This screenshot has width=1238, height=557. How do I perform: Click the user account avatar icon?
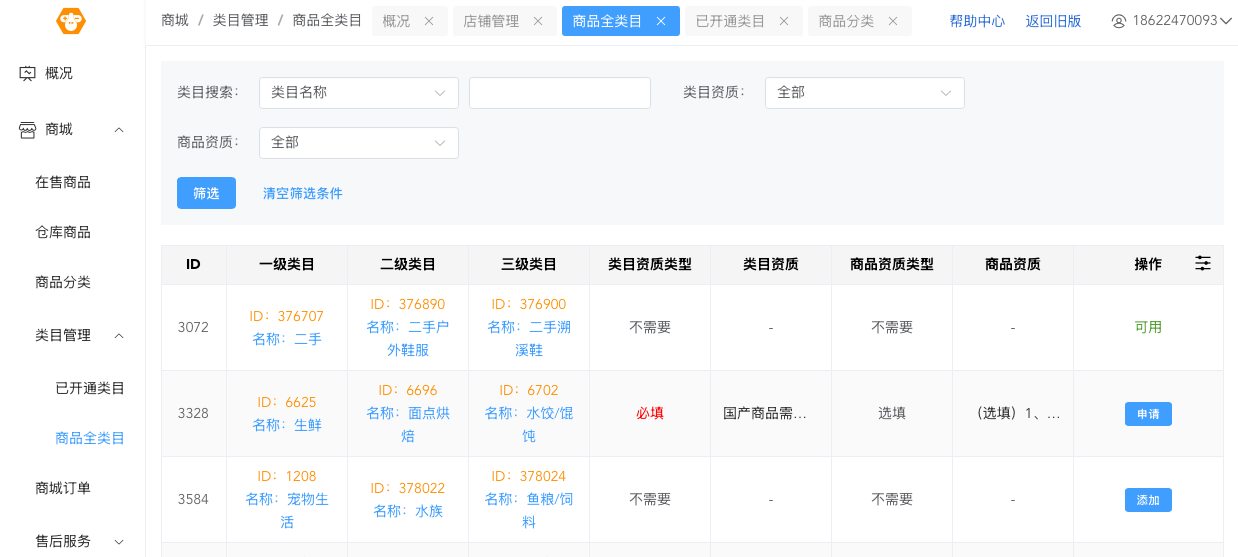tap(1119, 21)
